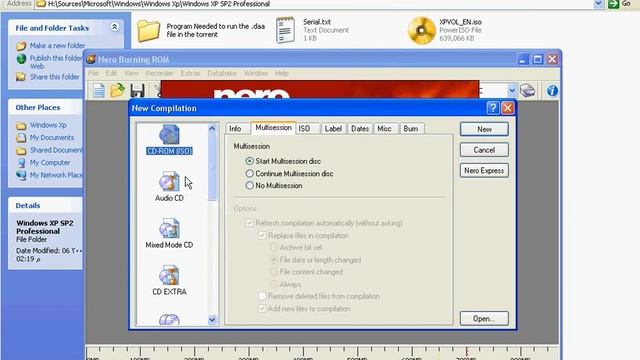Screen dimensions: 640x360
Task: Click the Share this folder icon
Action: 21,77
